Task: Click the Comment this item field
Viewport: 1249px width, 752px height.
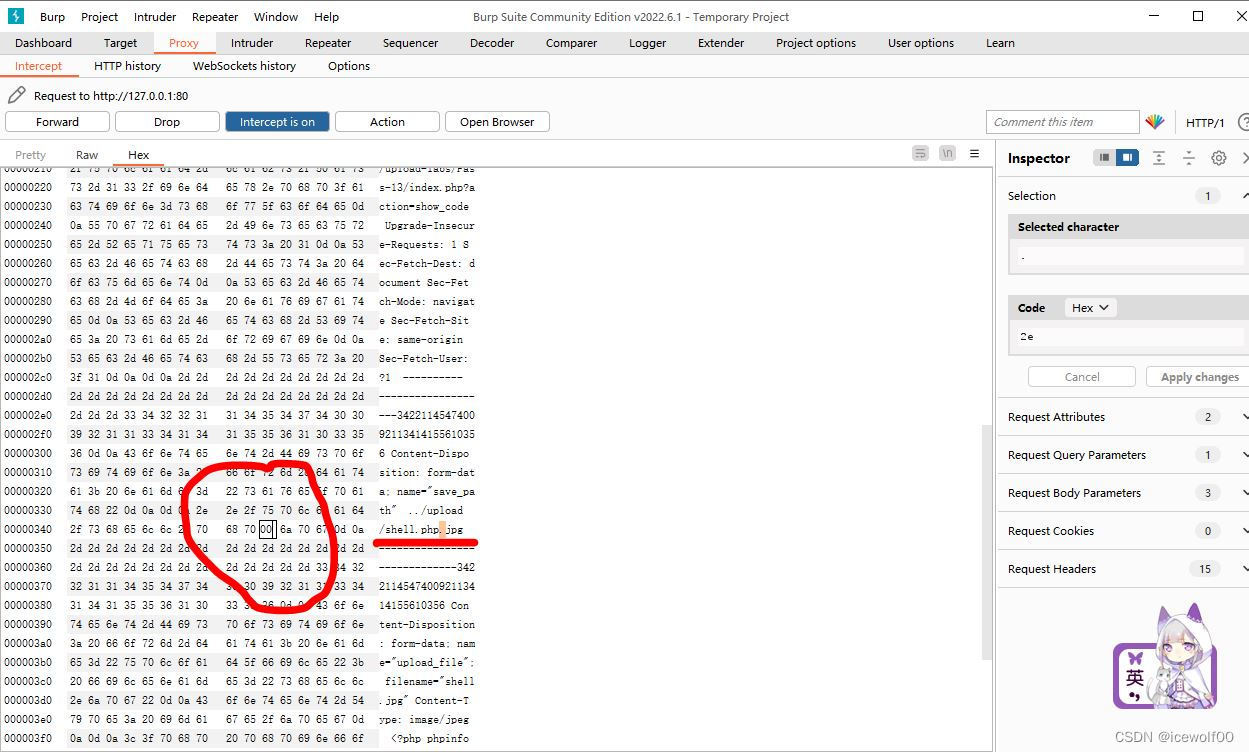Action: click(x=1062, y=122)
